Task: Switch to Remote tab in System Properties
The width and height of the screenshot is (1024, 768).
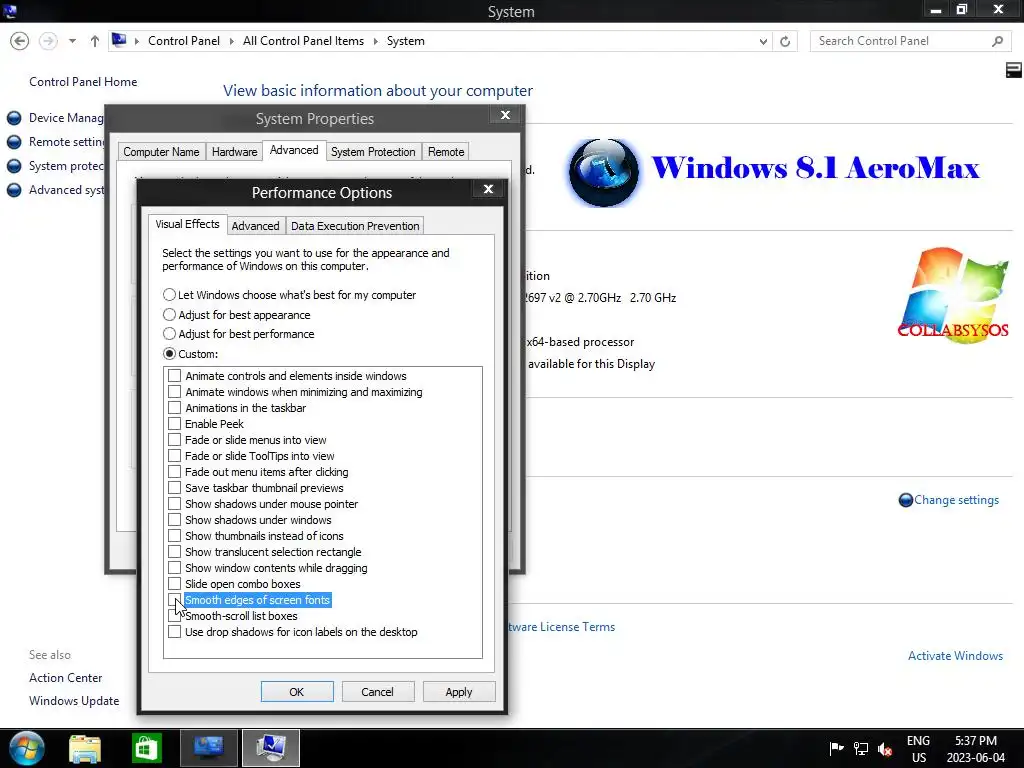Action: pyautogui.click(x=446, y=152)
